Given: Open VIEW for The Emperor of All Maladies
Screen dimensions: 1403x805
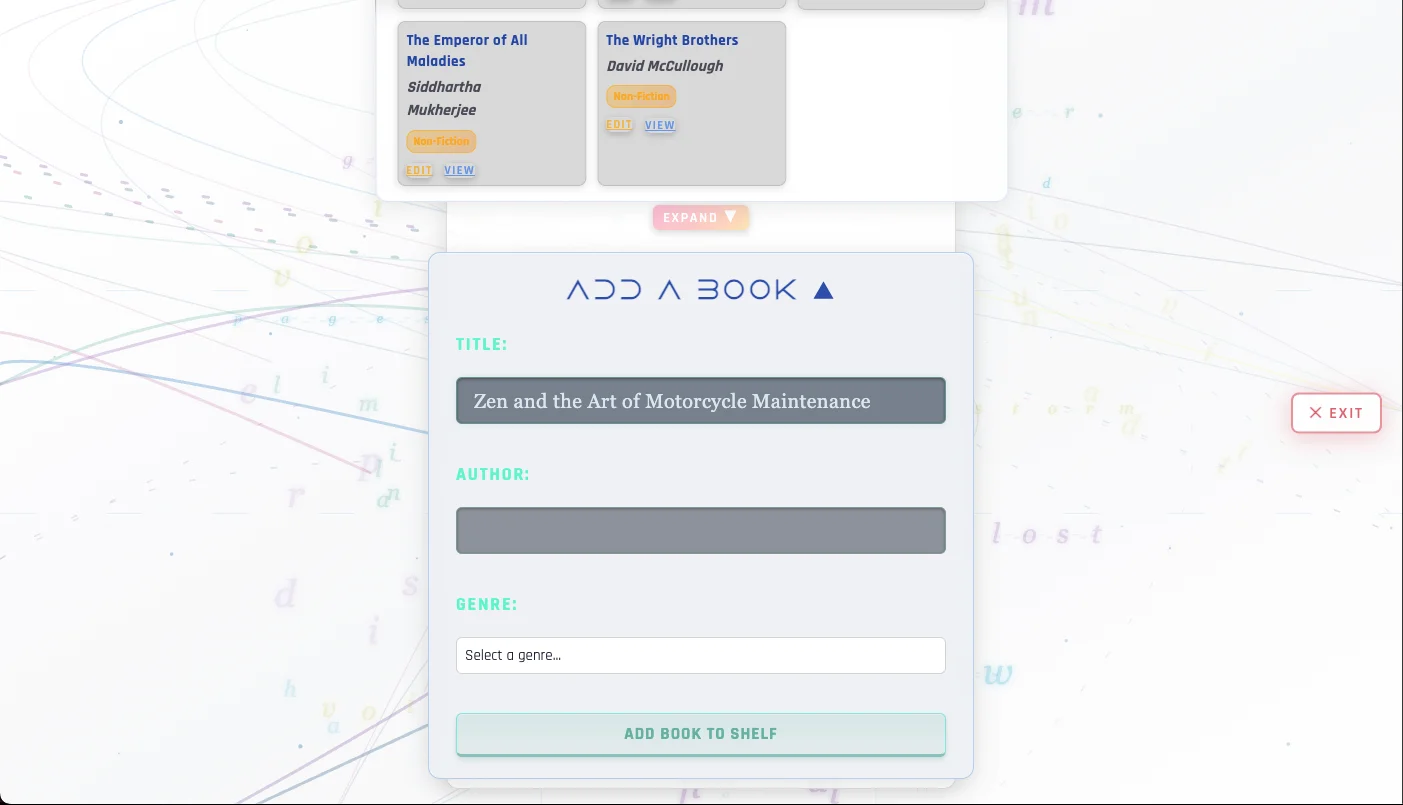Looking at the screenshot, I should pos(459,170).
